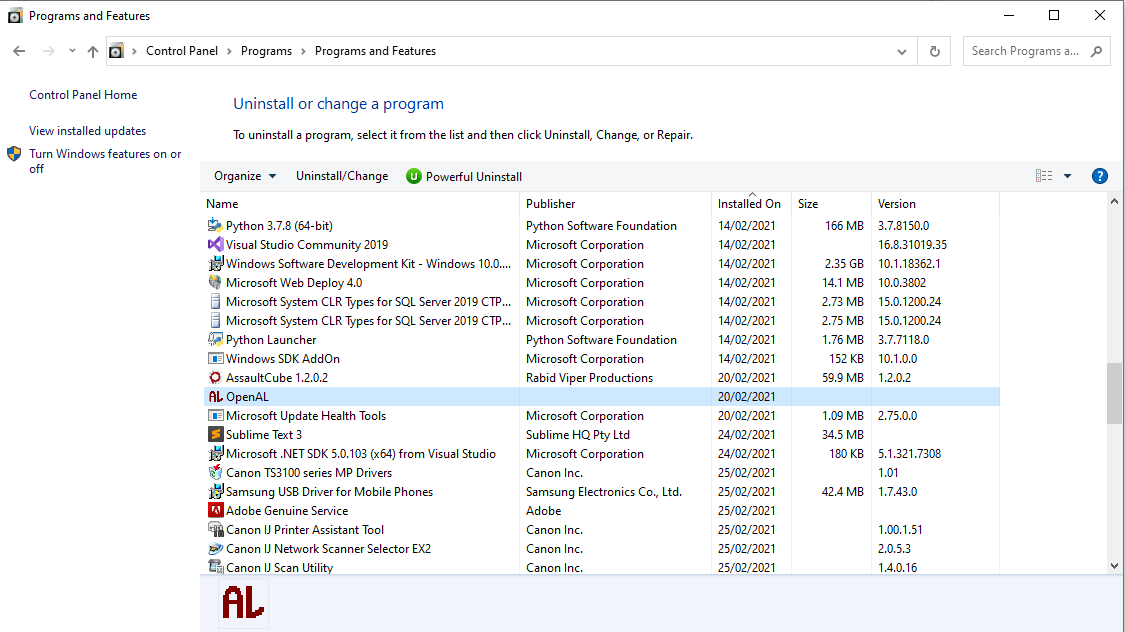Click the 166 MB size cell
This screenshot has height=632, width=1126.
[844, 226]
